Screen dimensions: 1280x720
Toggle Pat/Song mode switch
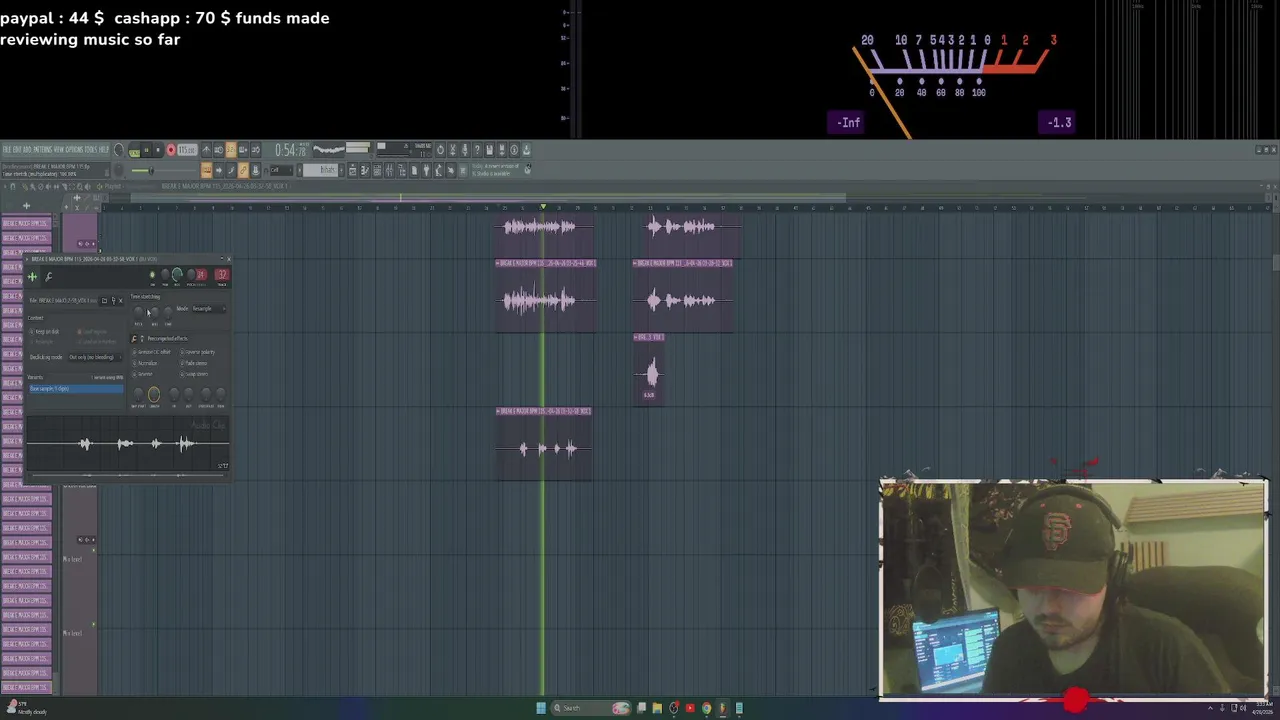(135, 149)
